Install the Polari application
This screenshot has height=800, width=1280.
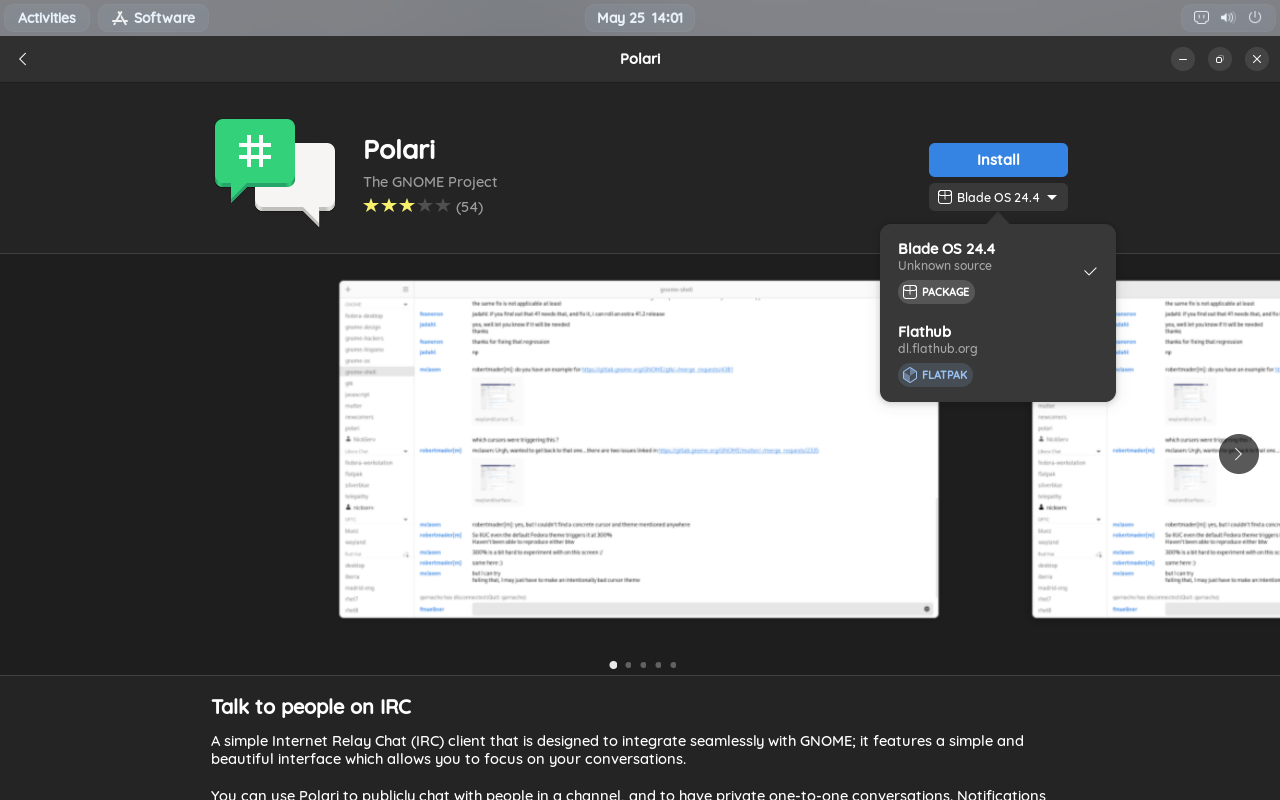(998, 160)
